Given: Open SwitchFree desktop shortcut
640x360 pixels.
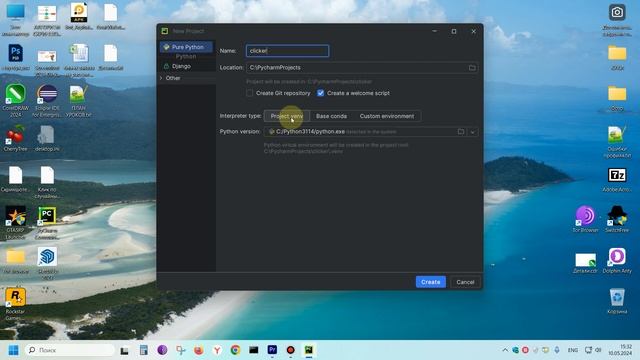Looking at the screenshot, I should pyautogui.click(x=617, y=219).
